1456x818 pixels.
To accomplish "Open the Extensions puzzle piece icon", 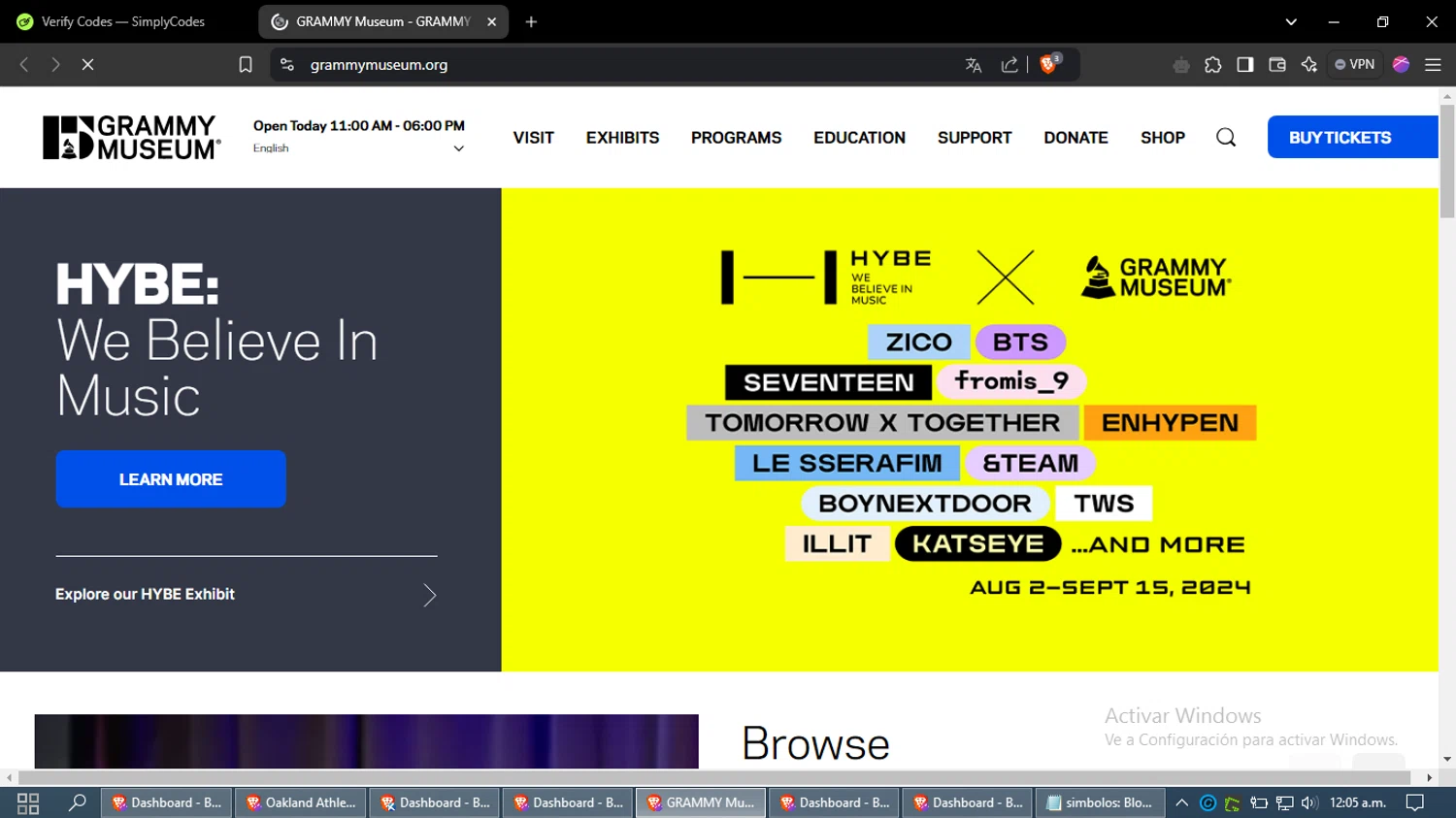I will click(1213, 65).
